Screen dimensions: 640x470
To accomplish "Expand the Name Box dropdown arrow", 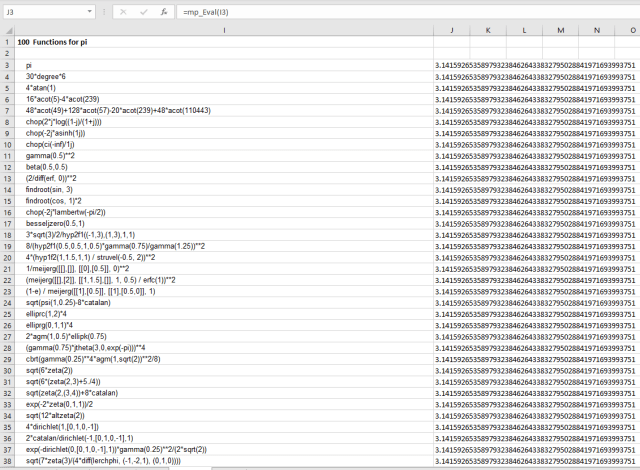I will 94,11.
